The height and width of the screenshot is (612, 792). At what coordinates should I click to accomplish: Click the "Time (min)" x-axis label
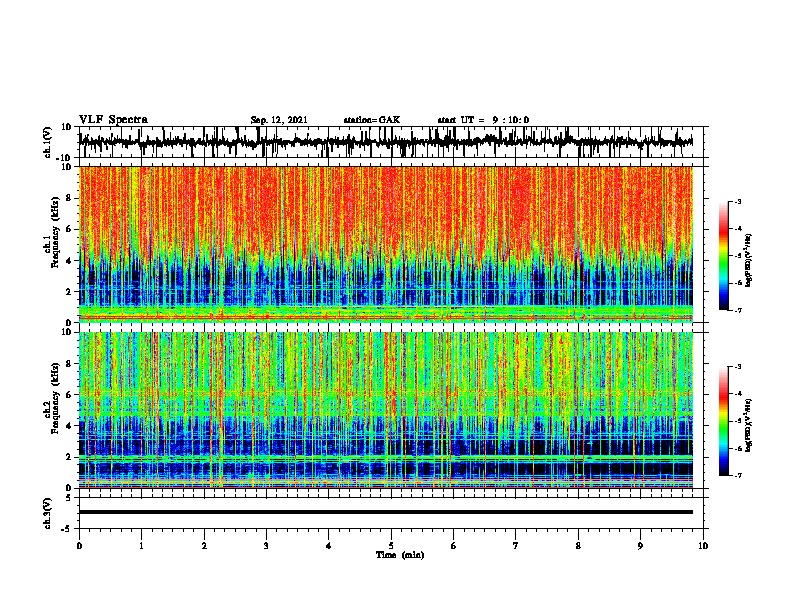click(400, 555)
